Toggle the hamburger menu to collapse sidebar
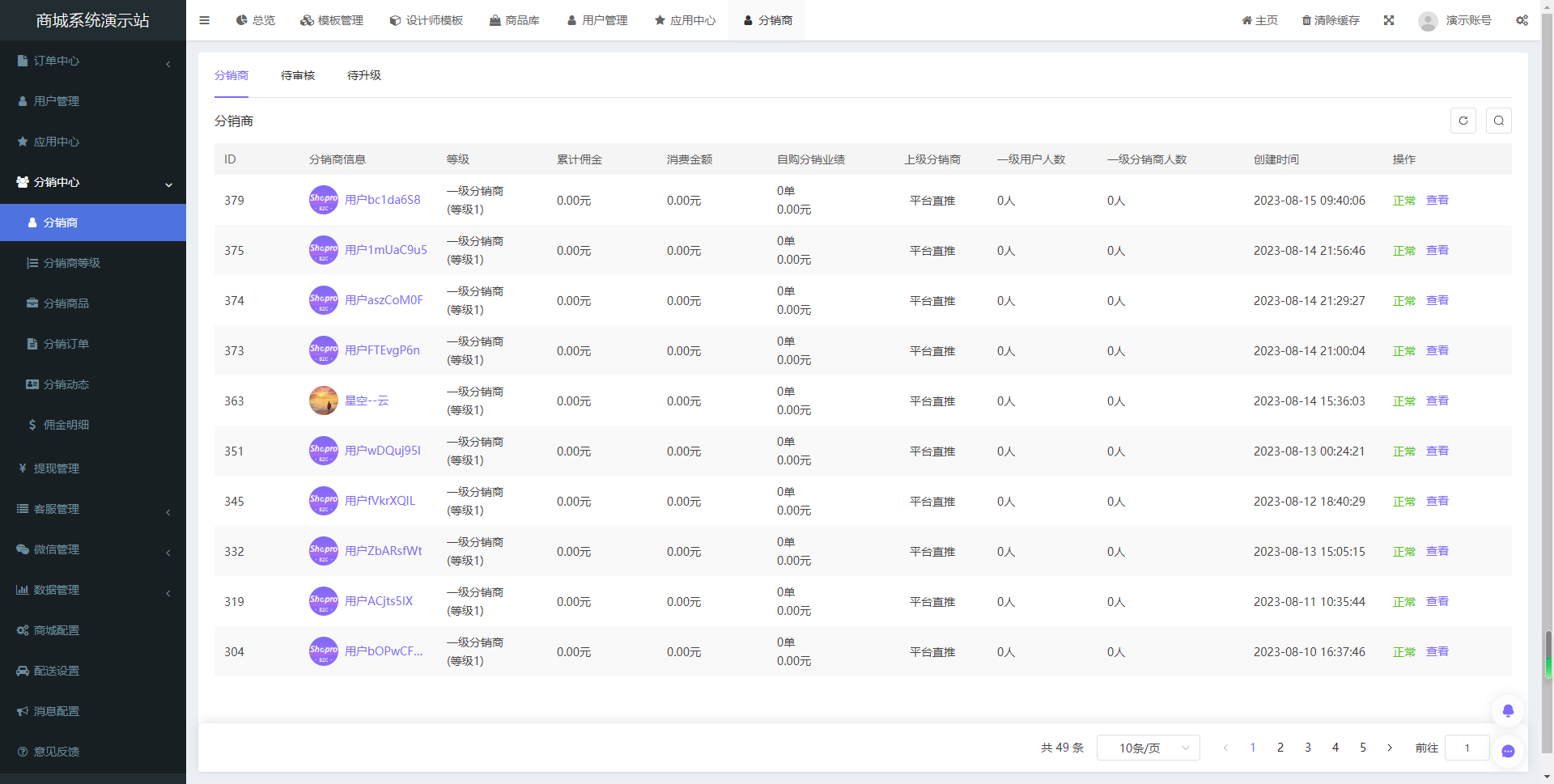Viewport: 1554px width, 784px height. click(204, 20)
